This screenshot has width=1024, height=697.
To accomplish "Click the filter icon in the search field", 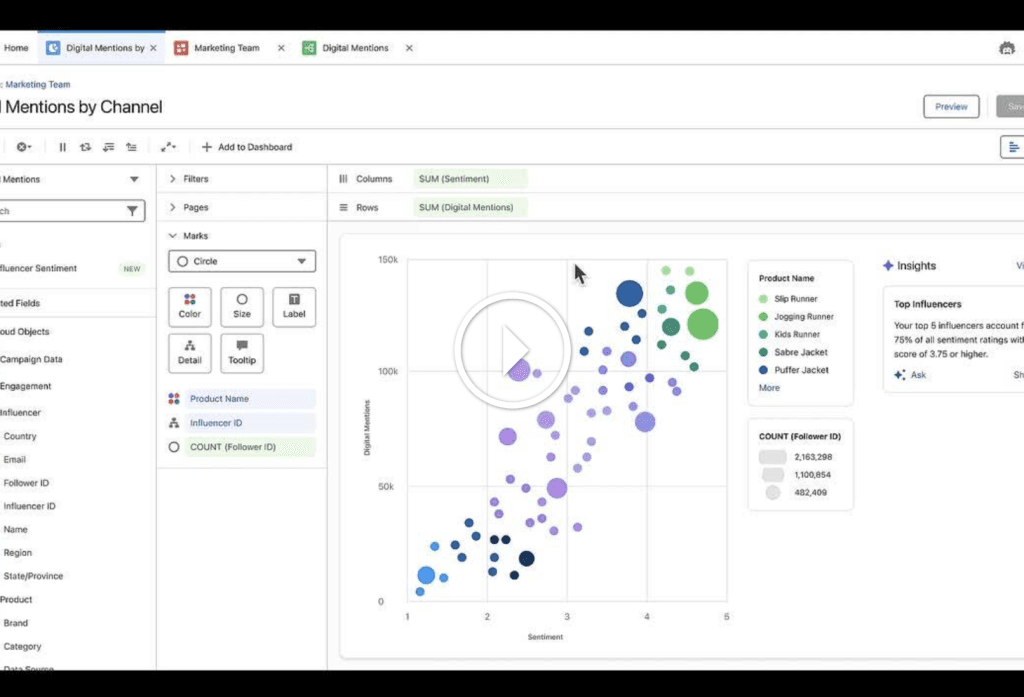I will point(132,211).
